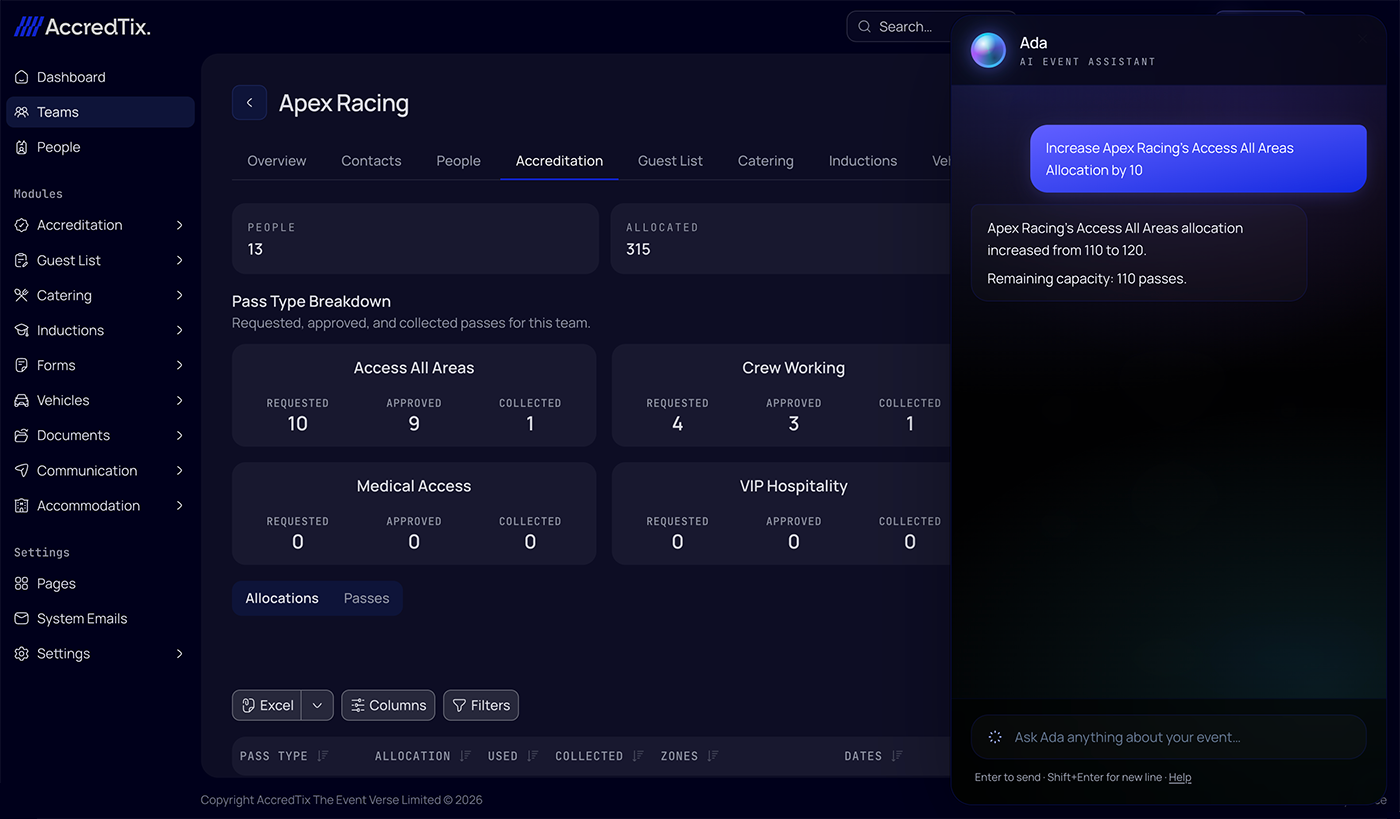Switch to the People tab
The width and height of the screenshot is (1400, 819).
point(458,161)
